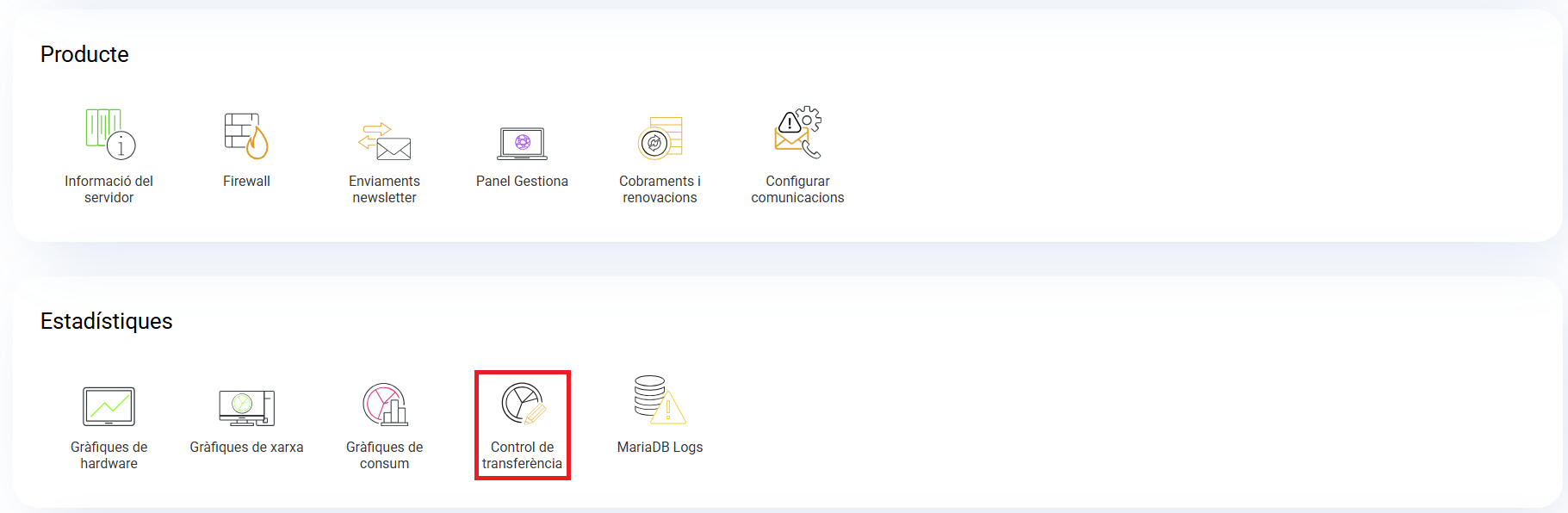Select the 'Panel Gestiona' text link
Viewport: 1568px width, 513px height.
(522, 182)
